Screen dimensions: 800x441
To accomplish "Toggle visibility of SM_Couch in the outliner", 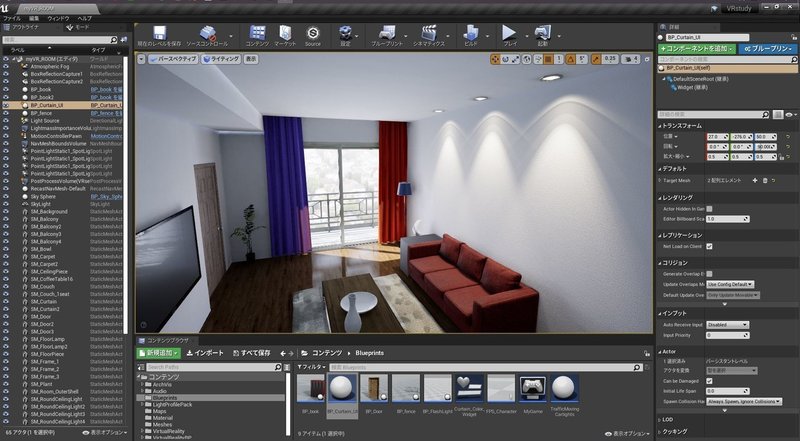I will tap(6, 287).
